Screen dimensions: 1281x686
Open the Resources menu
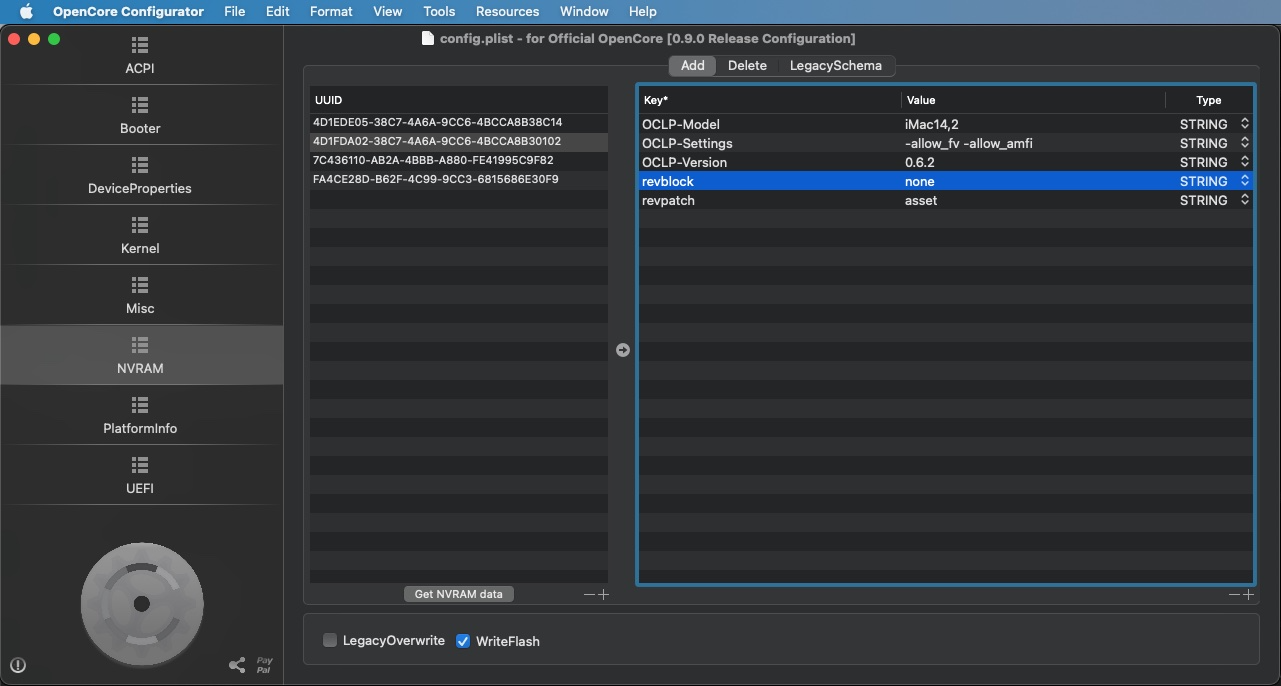507,11
